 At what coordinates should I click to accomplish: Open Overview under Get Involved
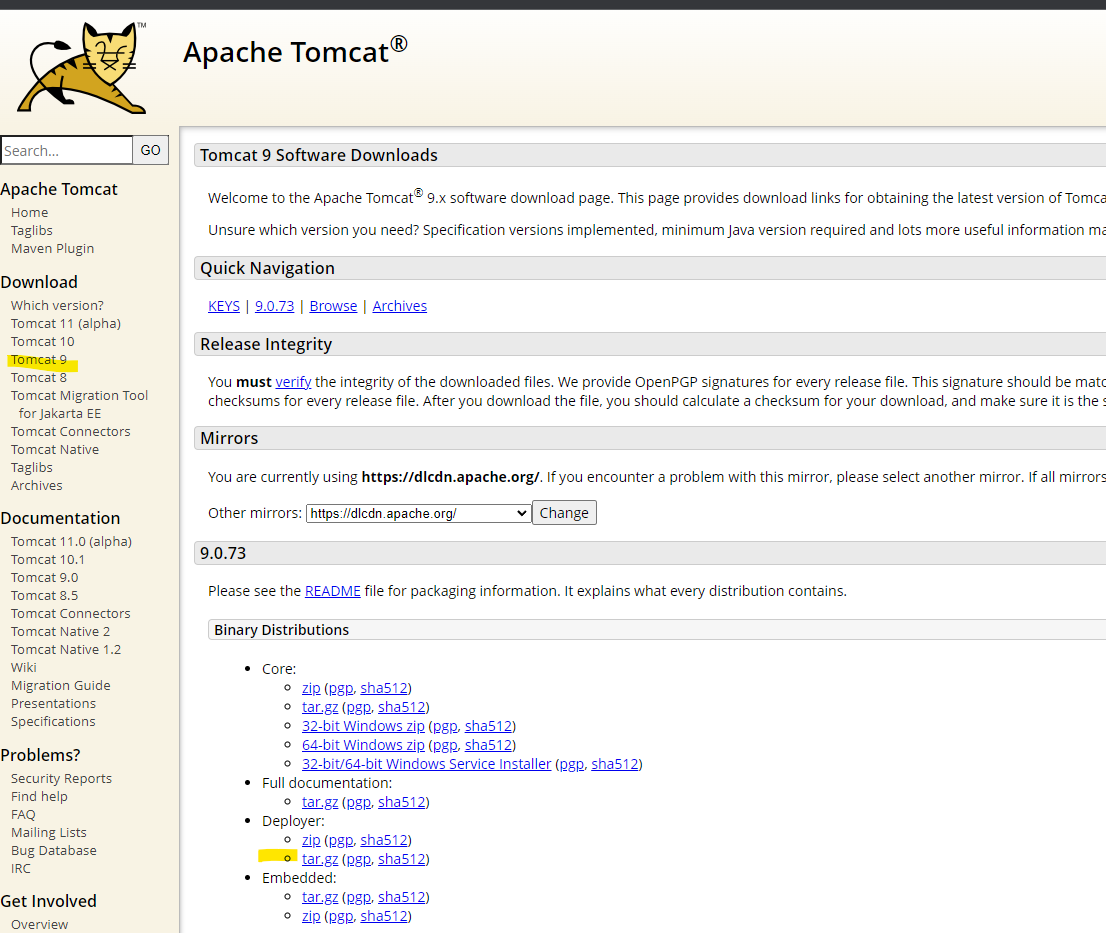tap(40, 925)
